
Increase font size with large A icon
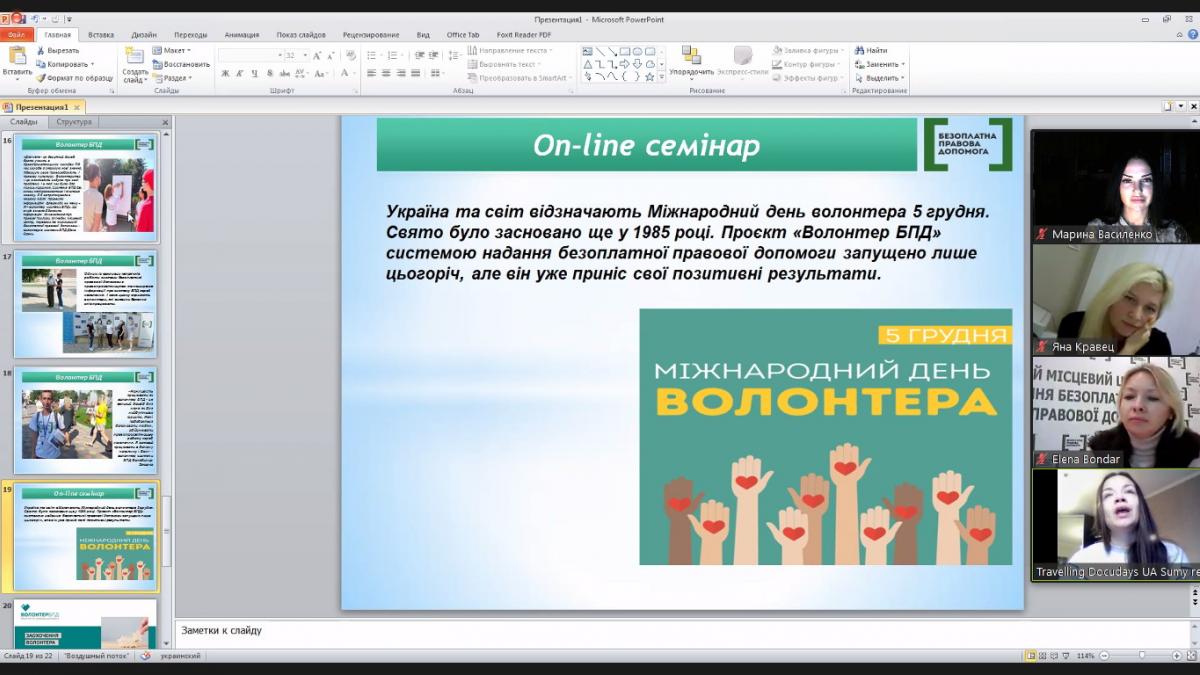click(x=317, y=56)
